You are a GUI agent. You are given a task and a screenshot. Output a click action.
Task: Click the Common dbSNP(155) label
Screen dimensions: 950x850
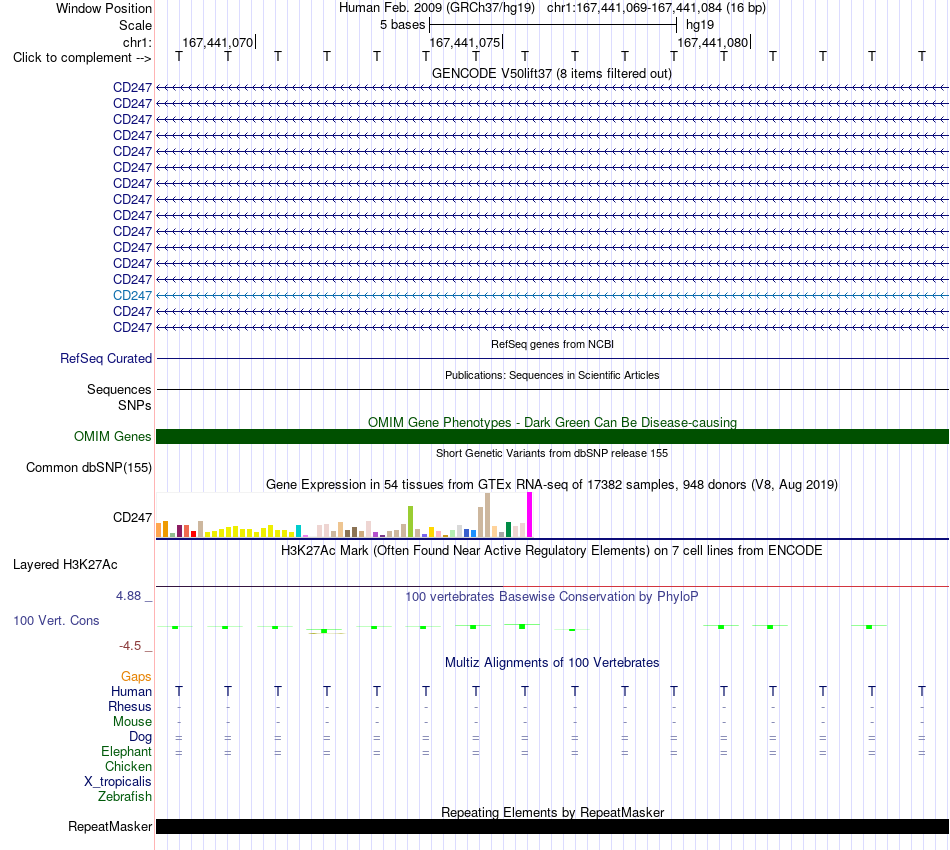pos(89,468)
